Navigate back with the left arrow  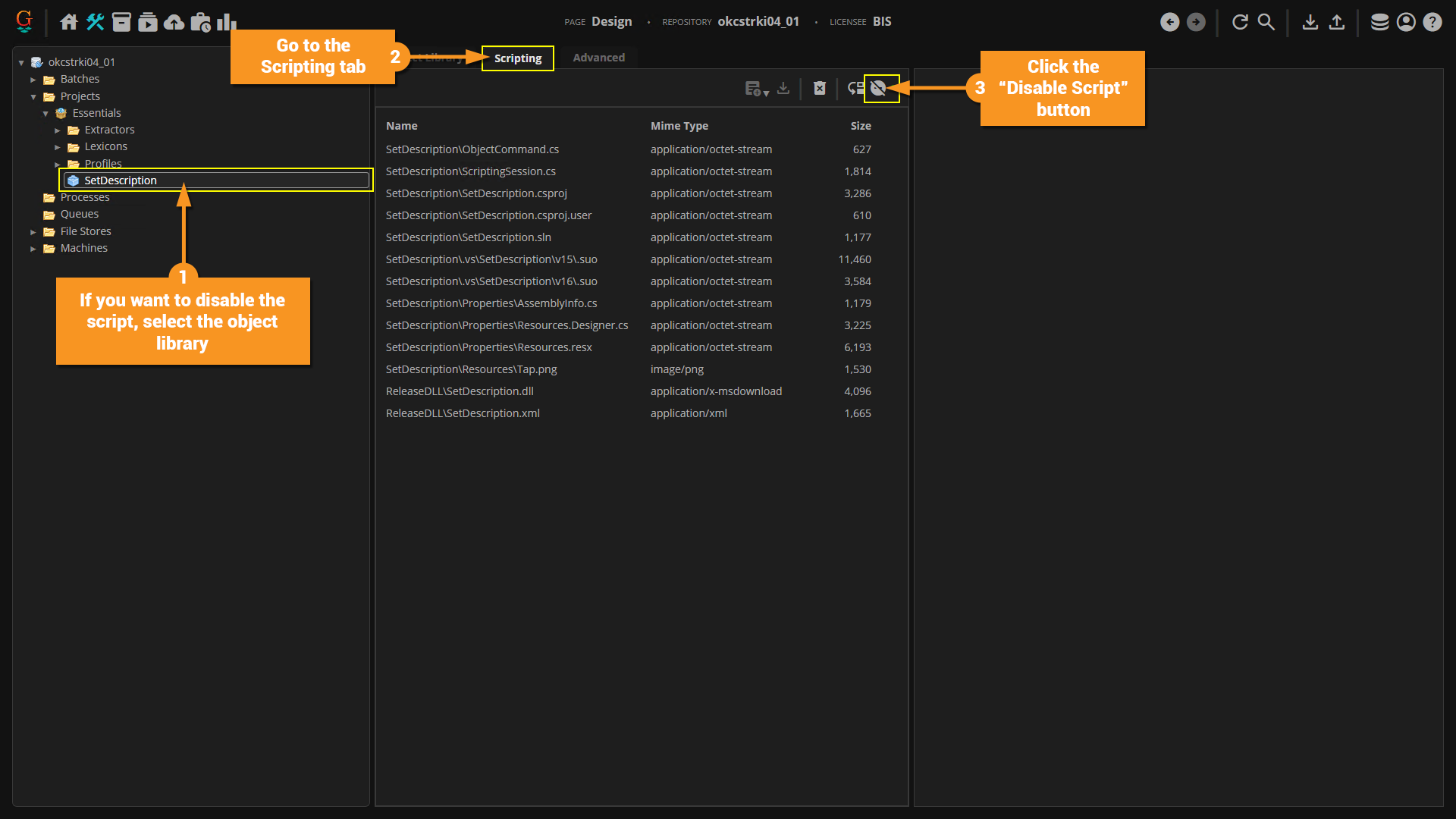(1170, 22)
